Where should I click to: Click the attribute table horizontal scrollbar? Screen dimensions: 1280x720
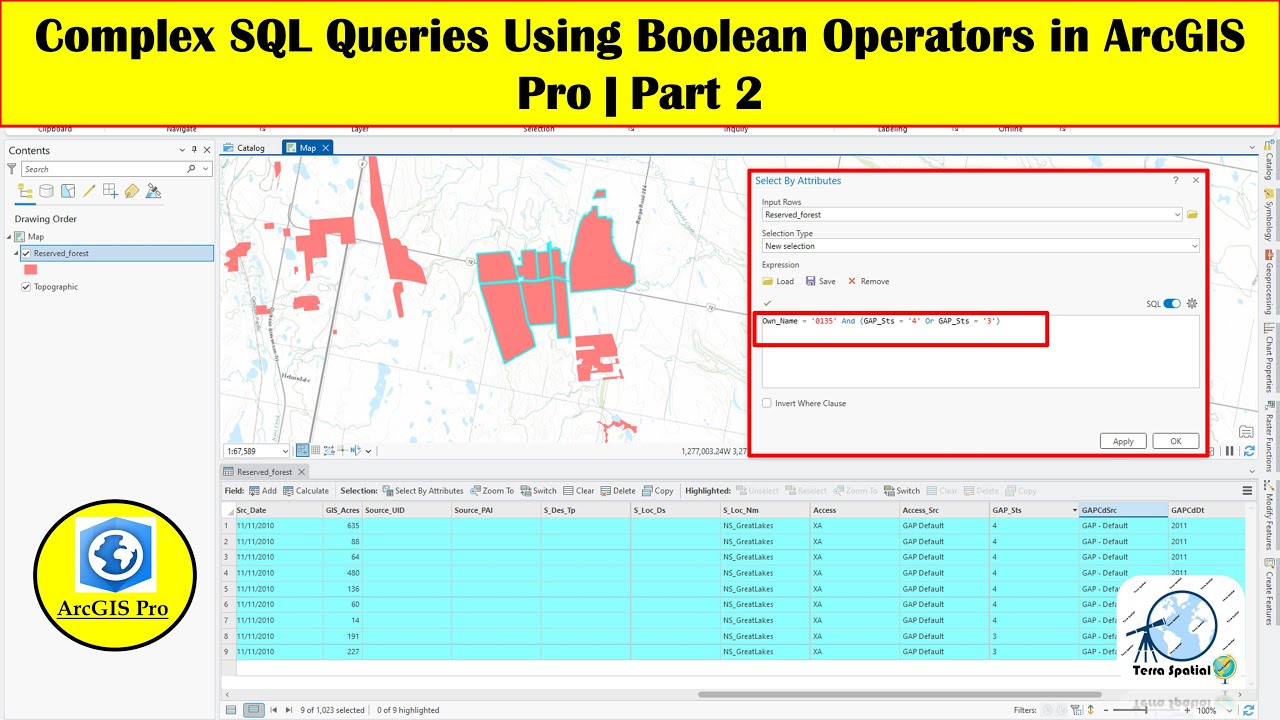tap(900, 694)
